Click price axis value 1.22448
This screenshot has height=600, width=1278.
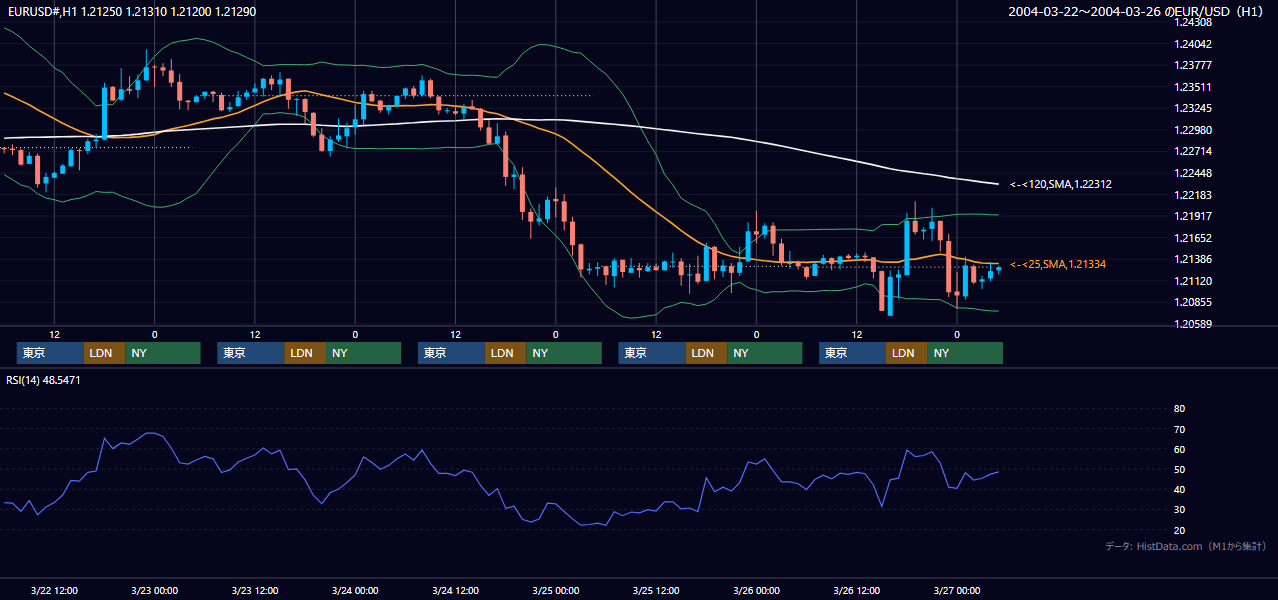pyautogui.click(x=1193, y=173)
